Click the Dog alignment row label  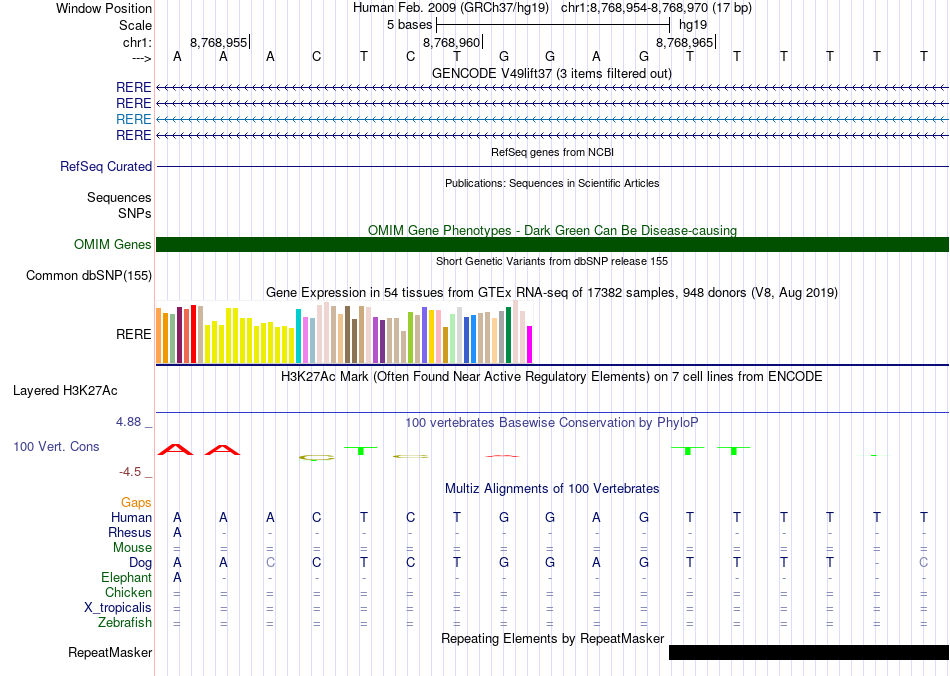(140, 563)
